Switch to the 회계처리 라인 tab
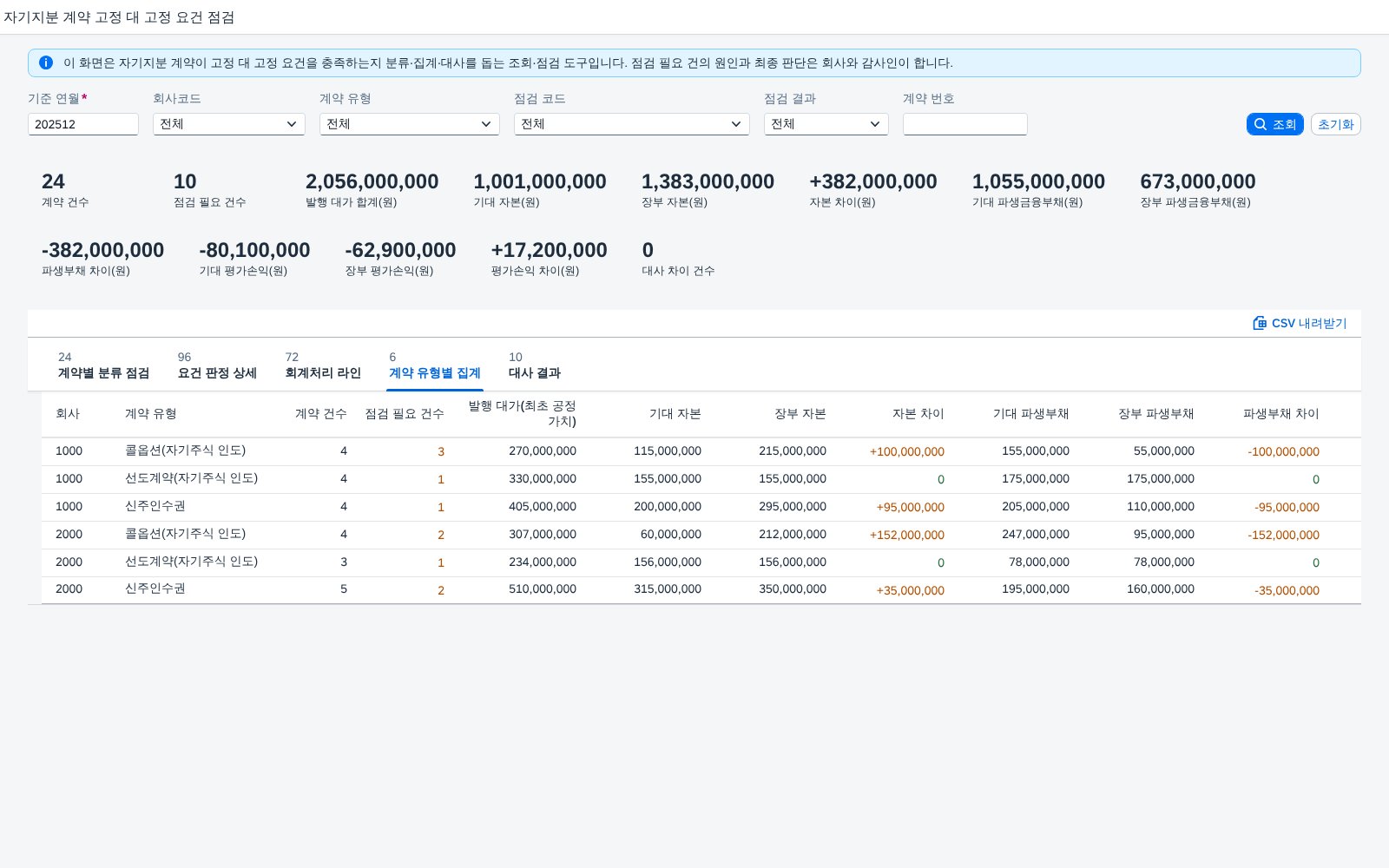The image size is (1389, 868). tap(323, 365)
